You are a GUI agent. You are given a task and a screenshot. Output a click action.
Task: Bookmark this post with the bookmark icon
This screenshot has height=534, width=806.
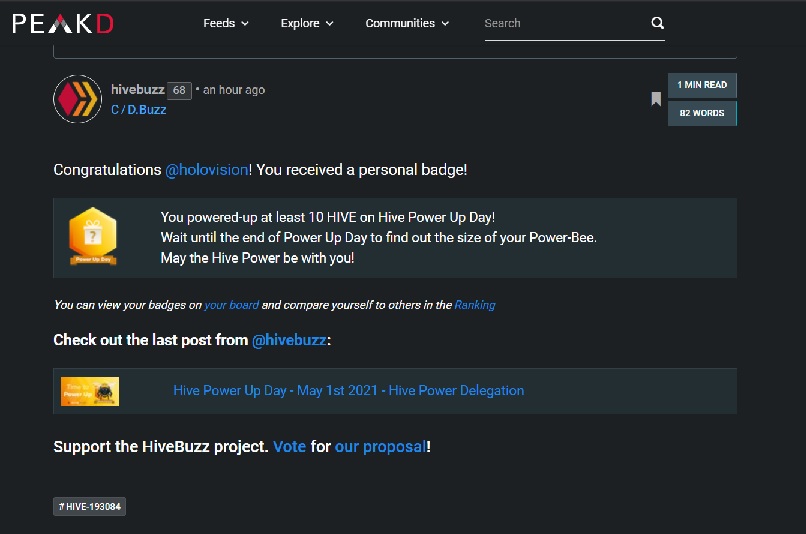pos(656,99)
